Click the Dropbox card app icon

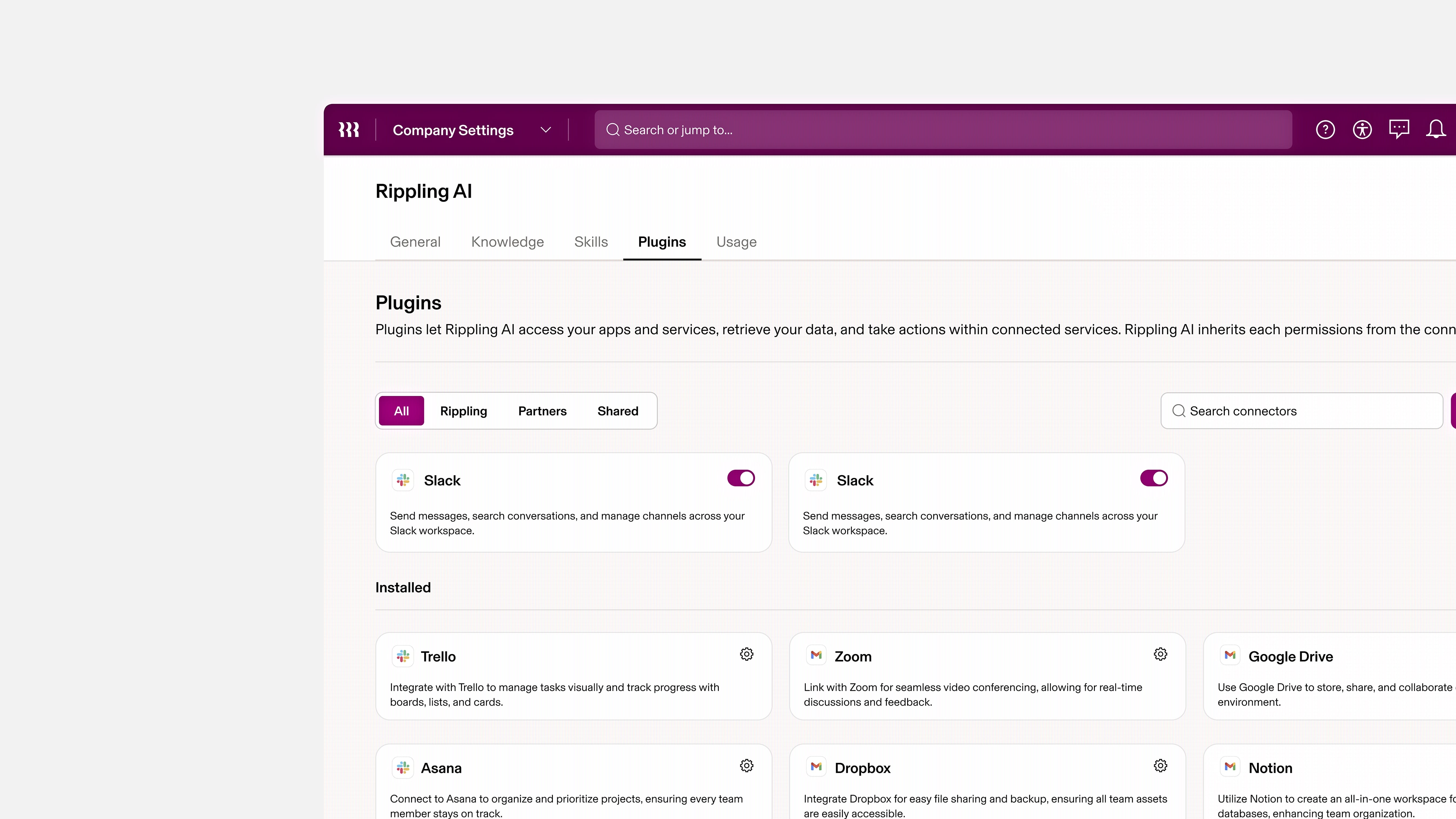(816, 767)
